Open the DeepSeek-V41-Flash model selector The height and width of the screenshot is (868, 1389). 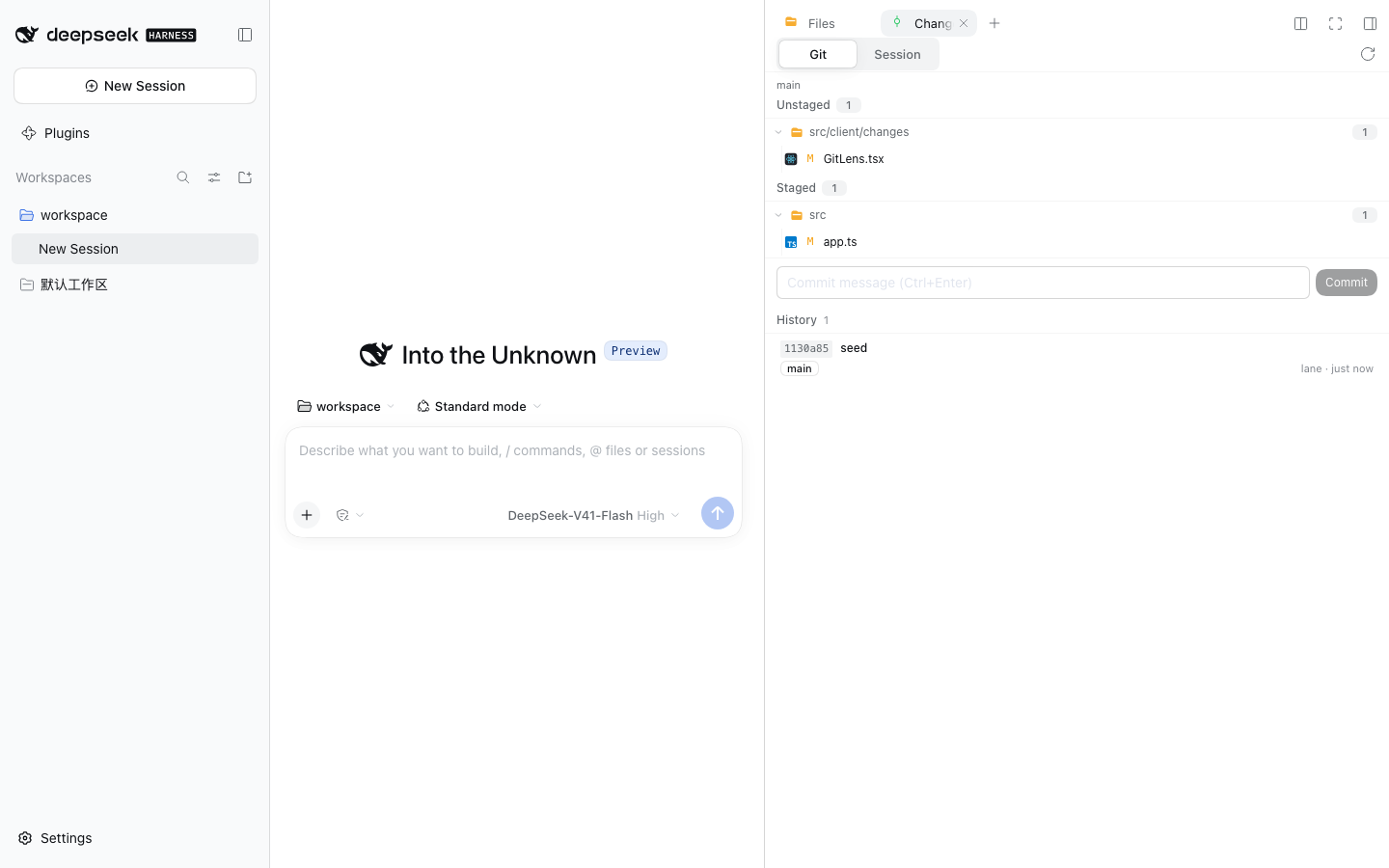pyautogui.click(x=593, y=515)
